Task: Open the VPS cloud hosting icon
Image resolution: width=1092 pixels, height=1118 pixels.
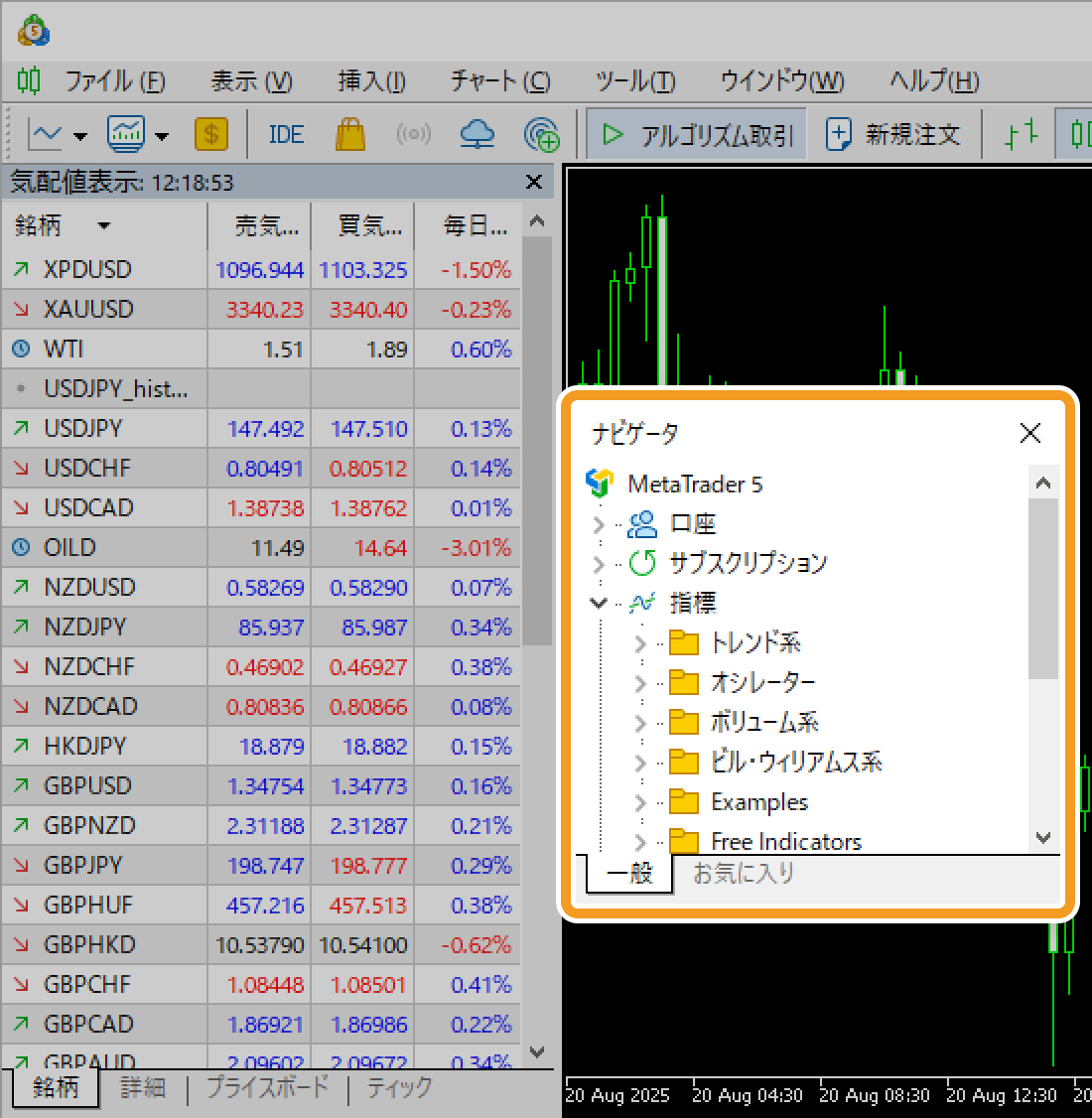Action: (478, 134)
